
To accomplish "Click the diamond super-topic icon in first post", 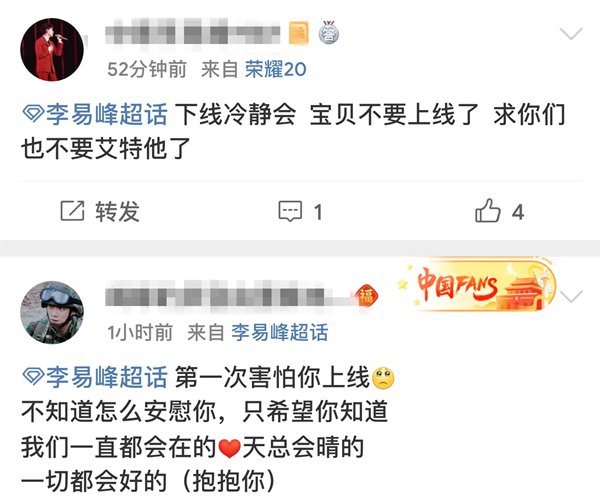I will click(x=33, y=114).
